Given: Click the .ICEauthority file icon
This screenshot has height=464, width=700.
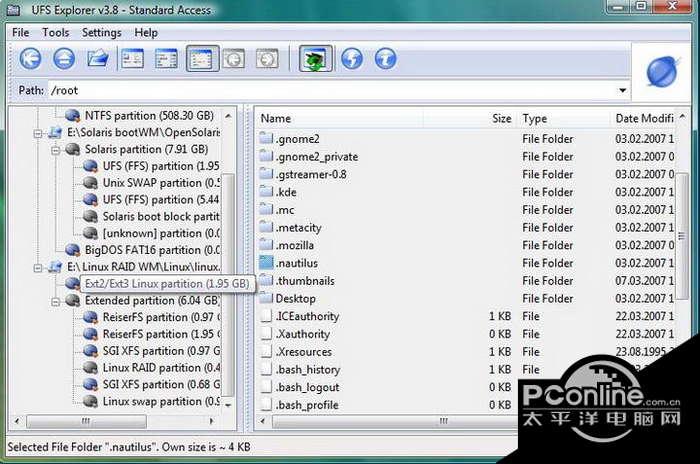Looking at the screenshot, I should pyautogui.click(x=266, y=316).
